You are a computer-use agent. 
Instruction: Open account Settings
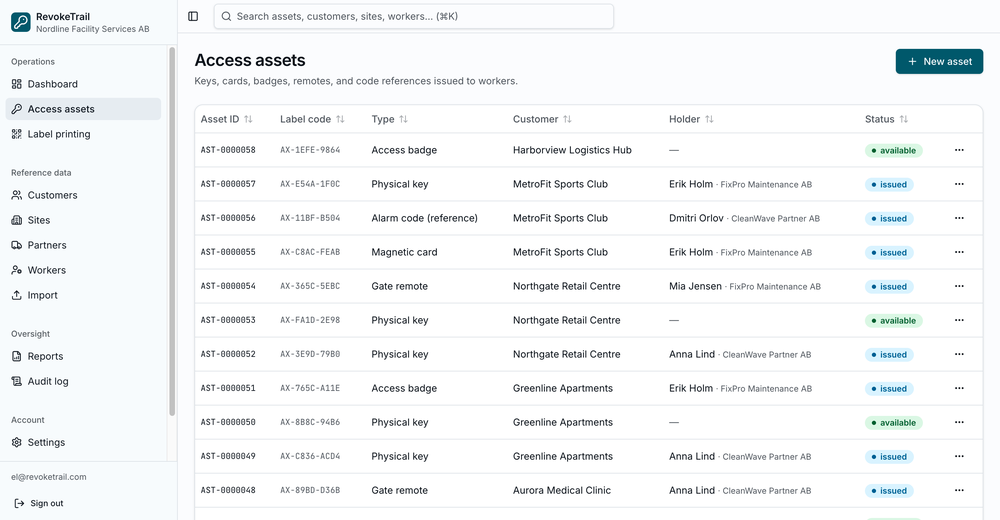83,442
